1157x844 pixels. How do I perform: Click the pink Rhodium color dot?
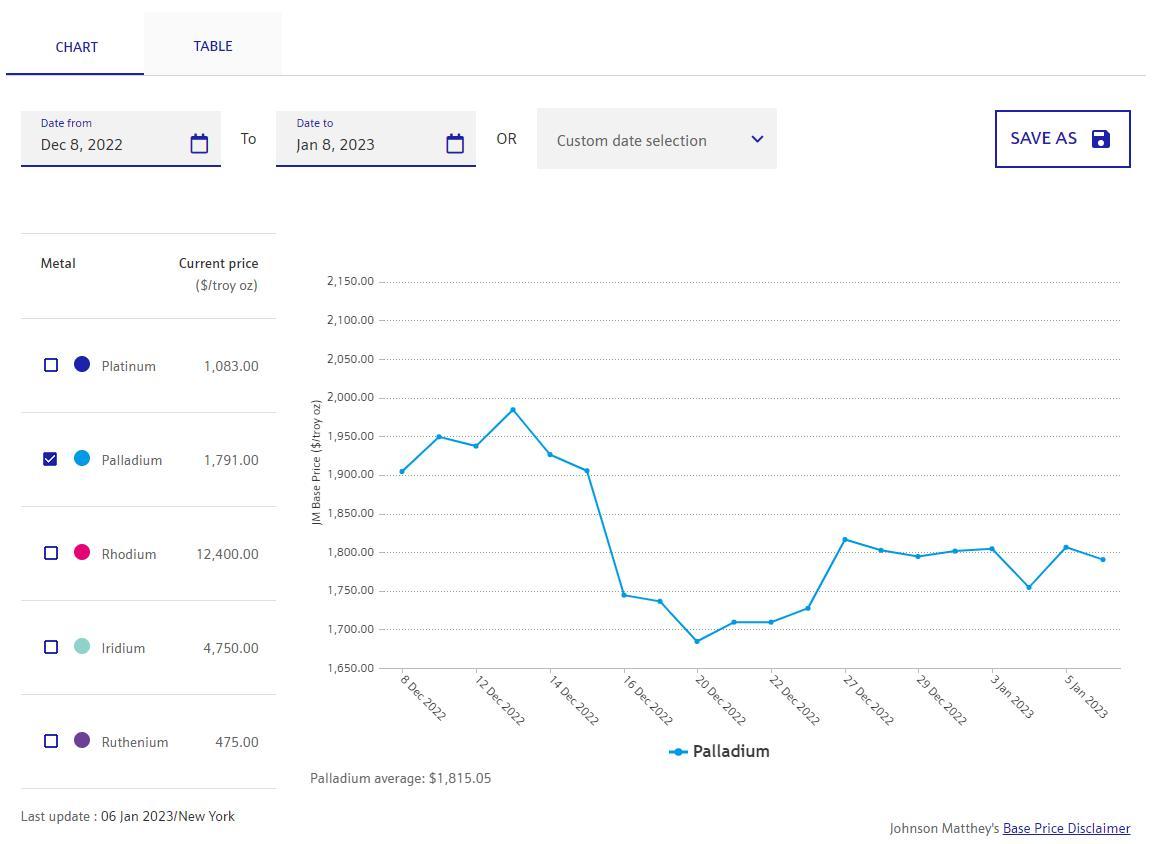tap(82, 552)
